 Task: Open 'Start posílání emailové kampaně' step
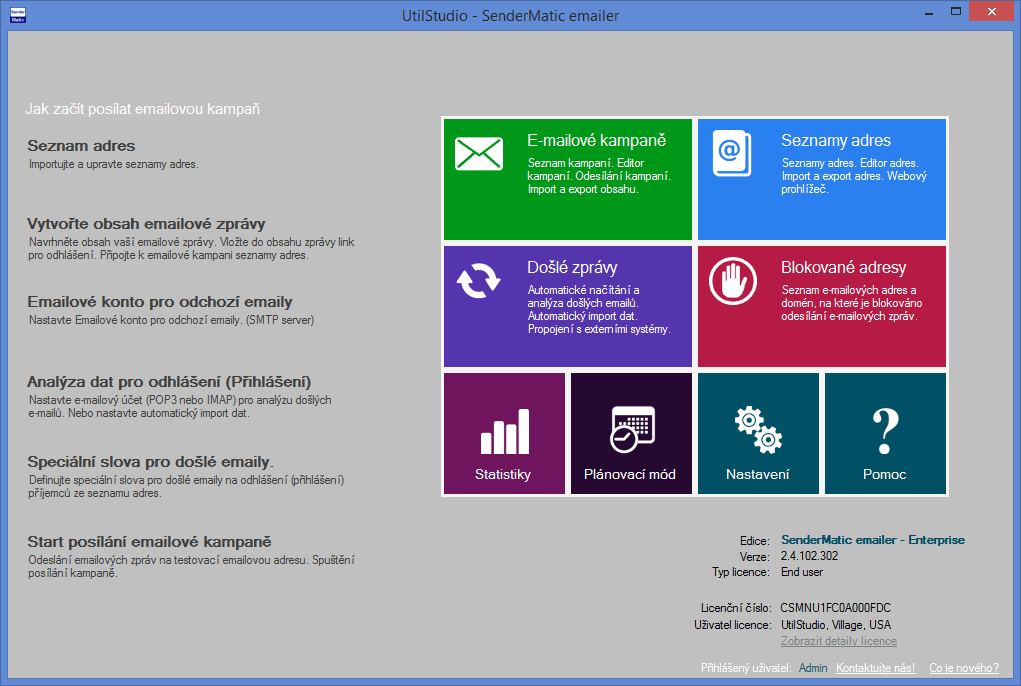click(149, 542)
